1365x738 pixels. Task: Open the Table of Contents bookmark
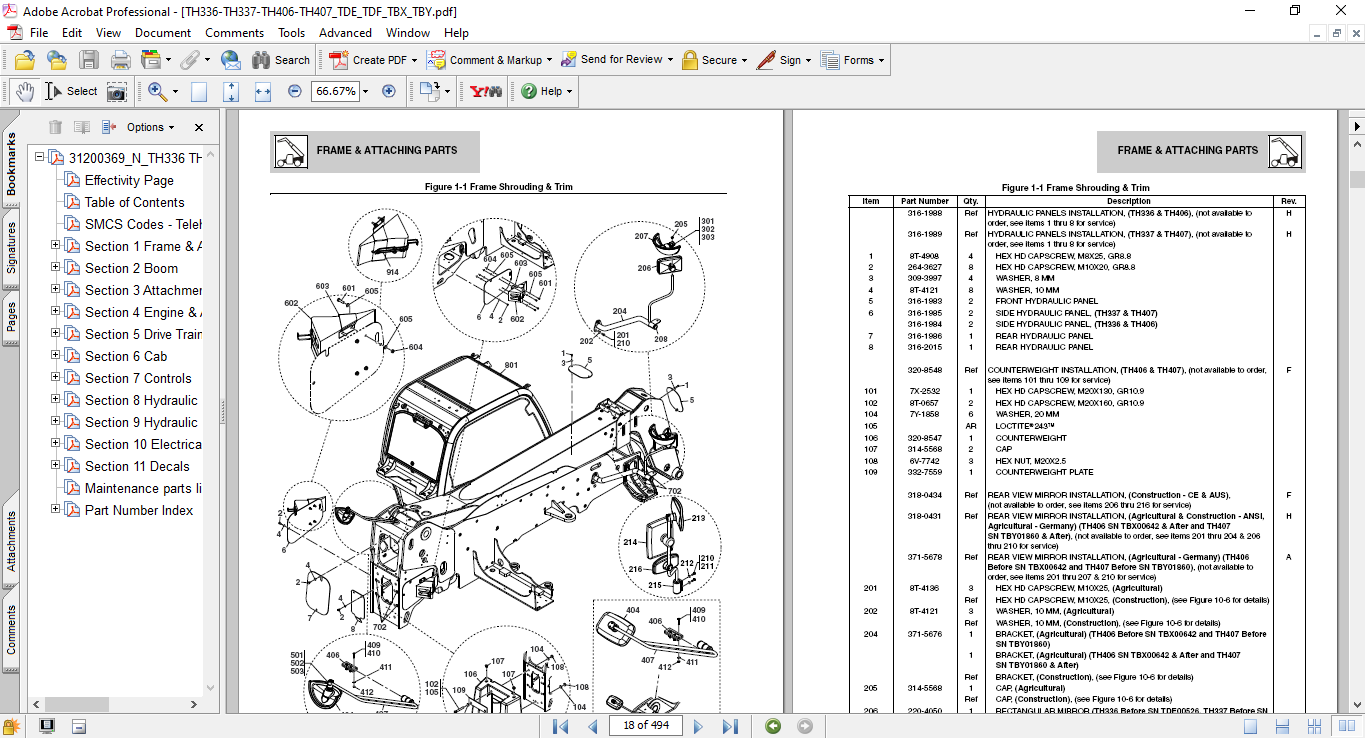[x=134, y=202]
